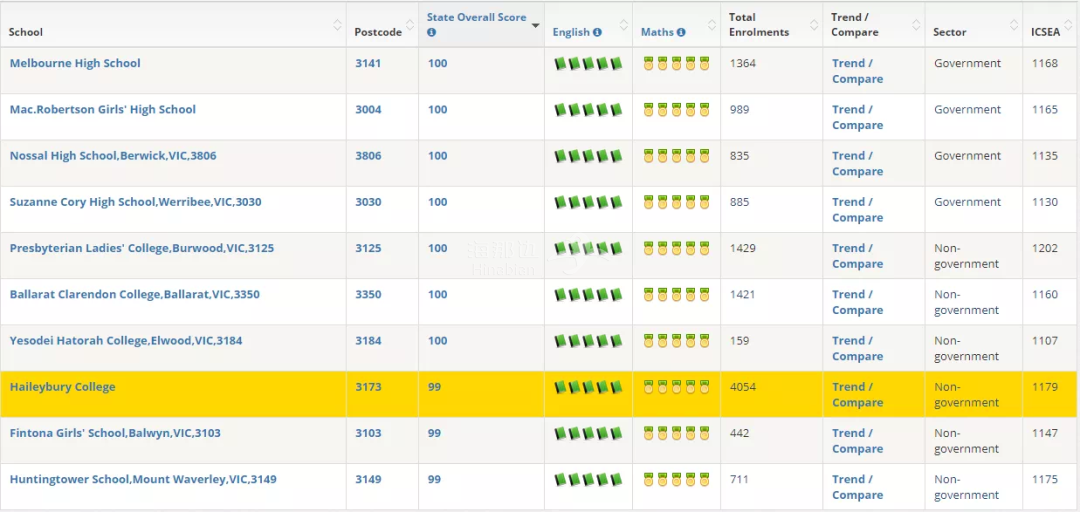Click English book rating for Nossal High School

[588, 156]
